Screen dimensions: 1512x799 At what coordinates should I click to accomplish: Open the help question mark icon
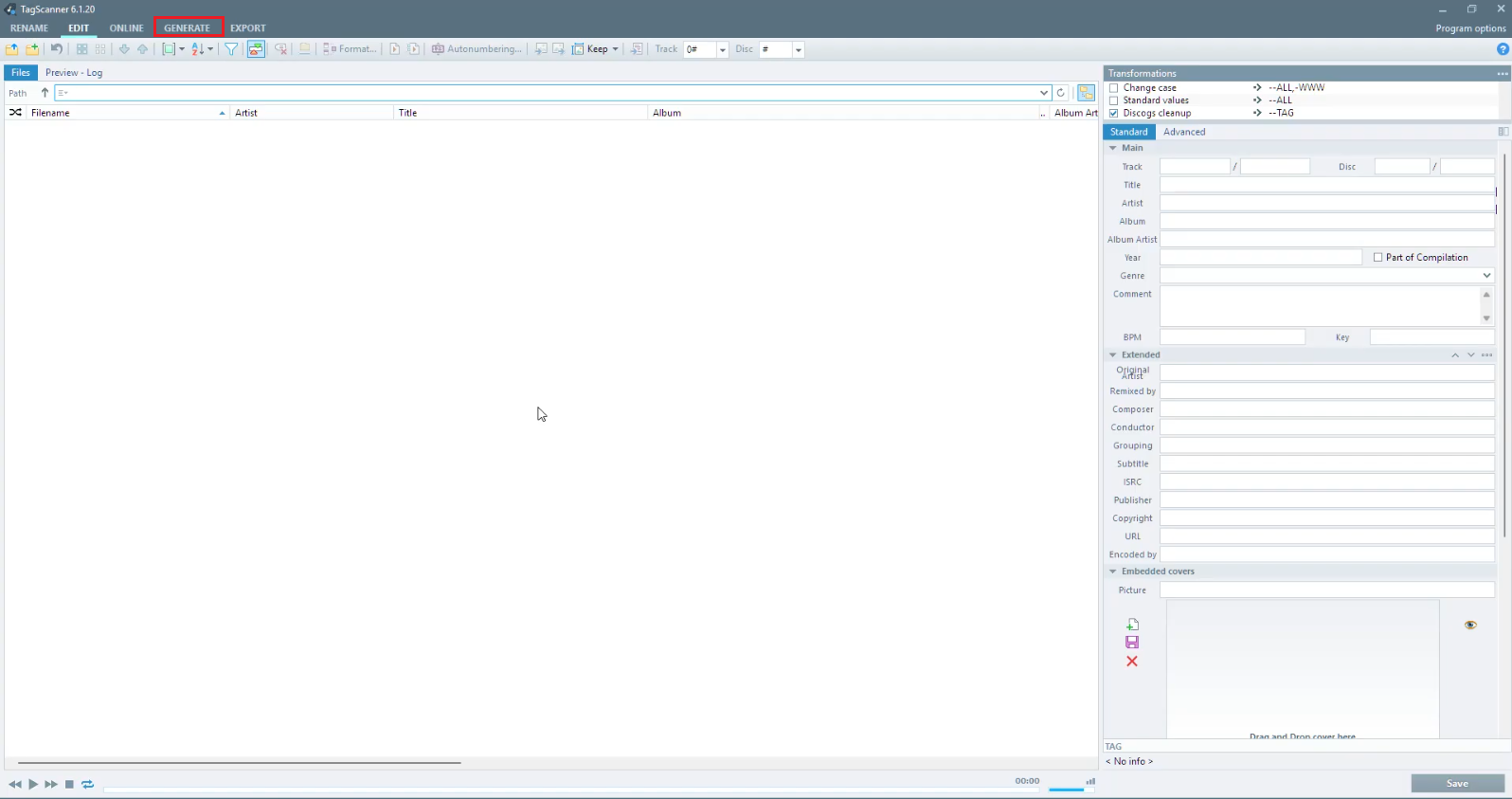coord(1503,49)
